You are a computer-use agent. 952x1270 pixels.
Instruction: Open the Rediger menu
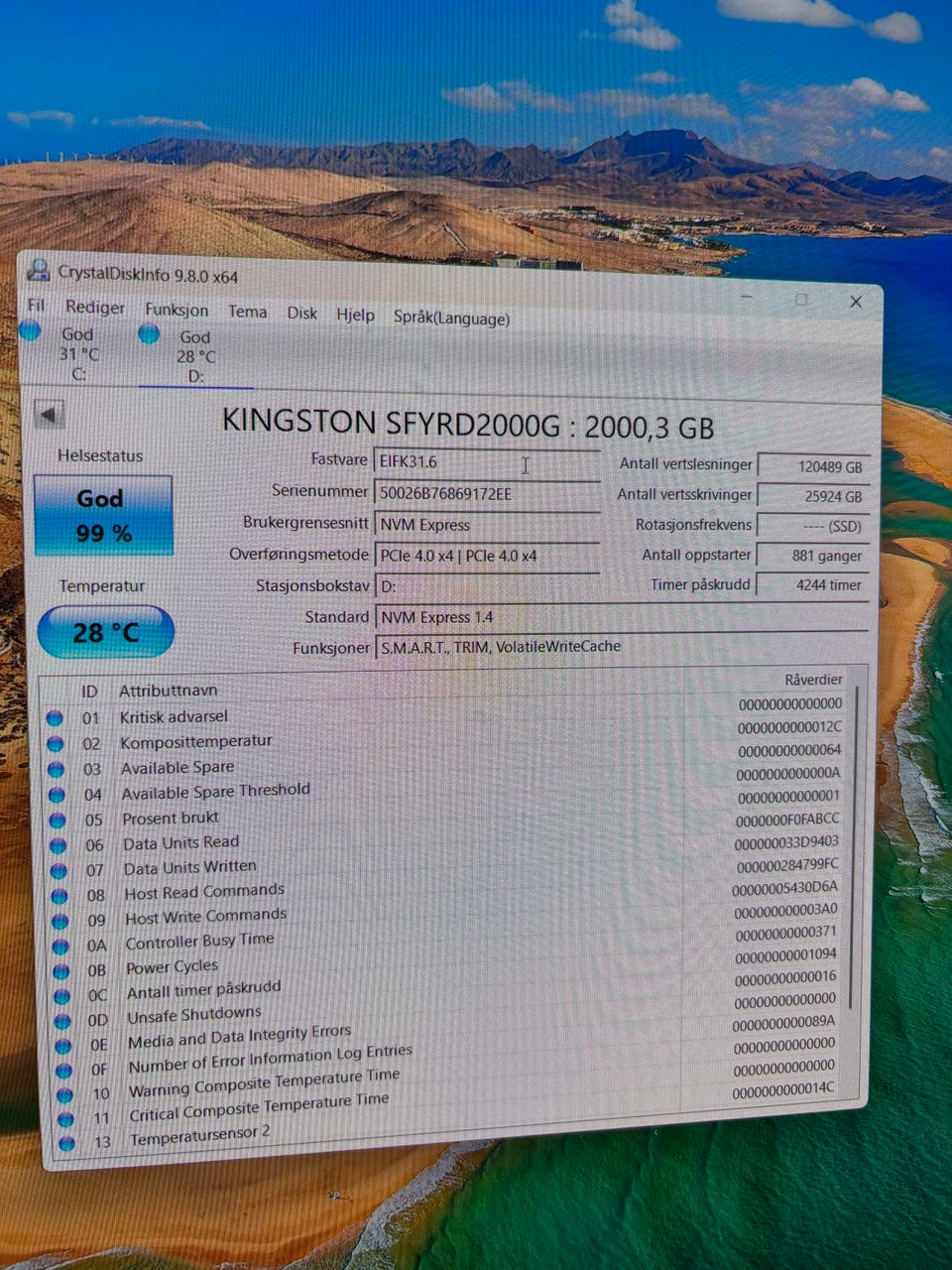(95, 308)
